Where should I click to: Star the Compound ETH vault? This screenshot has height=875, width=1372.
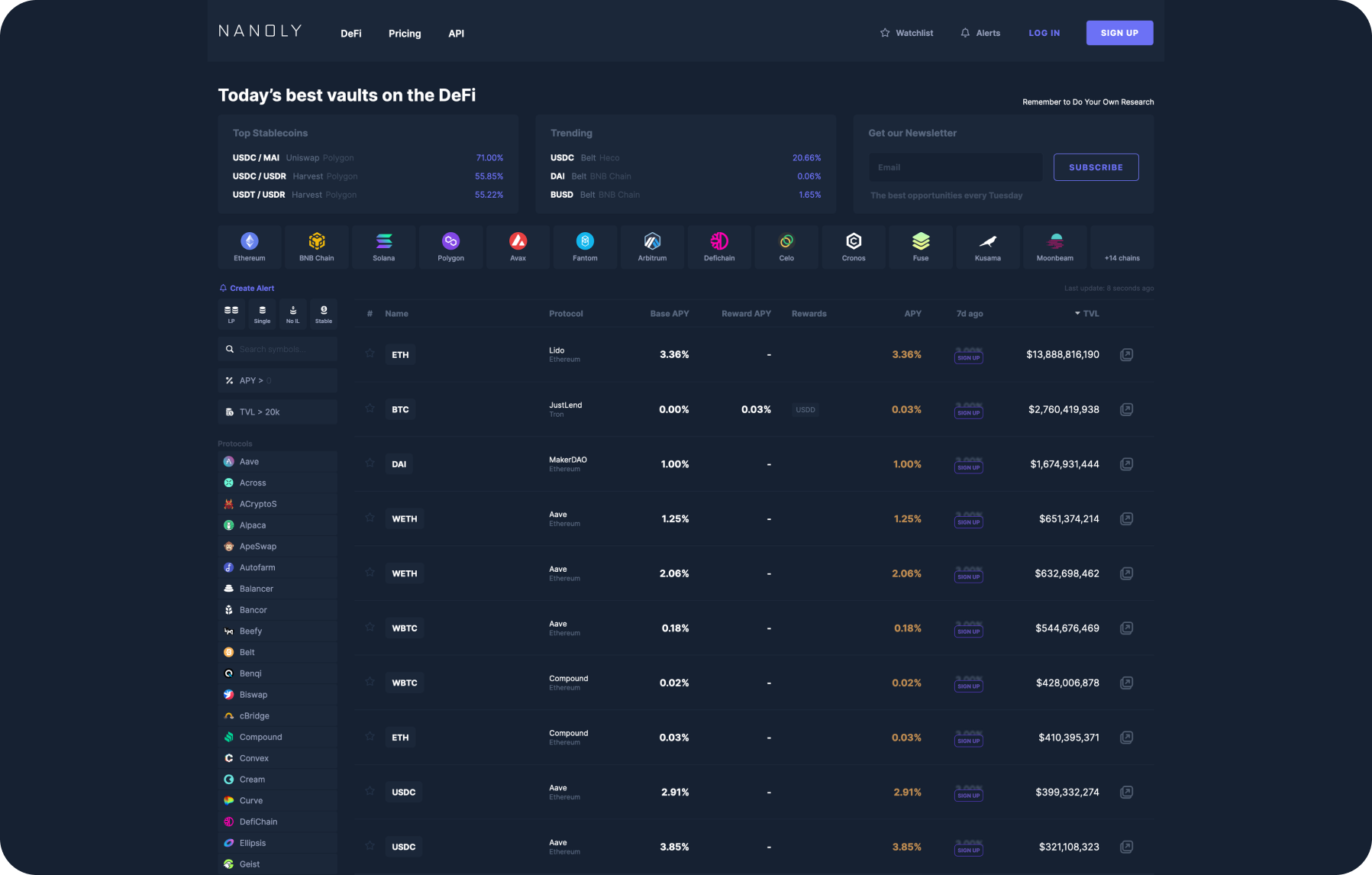[x=370, y=736]
